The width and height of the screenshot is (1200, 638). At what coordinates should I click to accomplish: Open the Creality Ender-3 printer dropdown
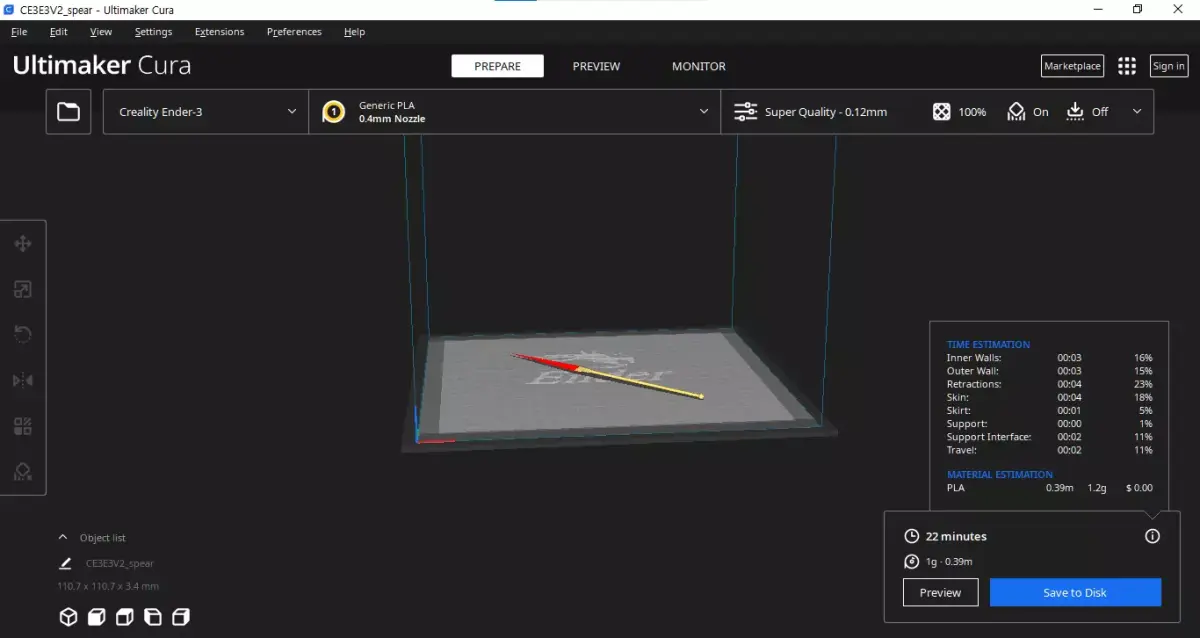pyautogui.click(x=204, y=111)
